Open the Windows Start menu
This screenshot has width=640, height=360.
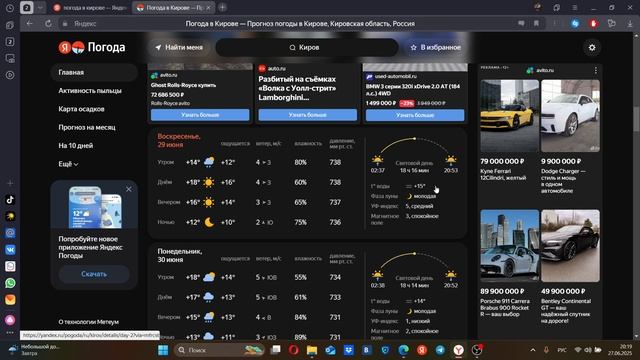[163, 350]
